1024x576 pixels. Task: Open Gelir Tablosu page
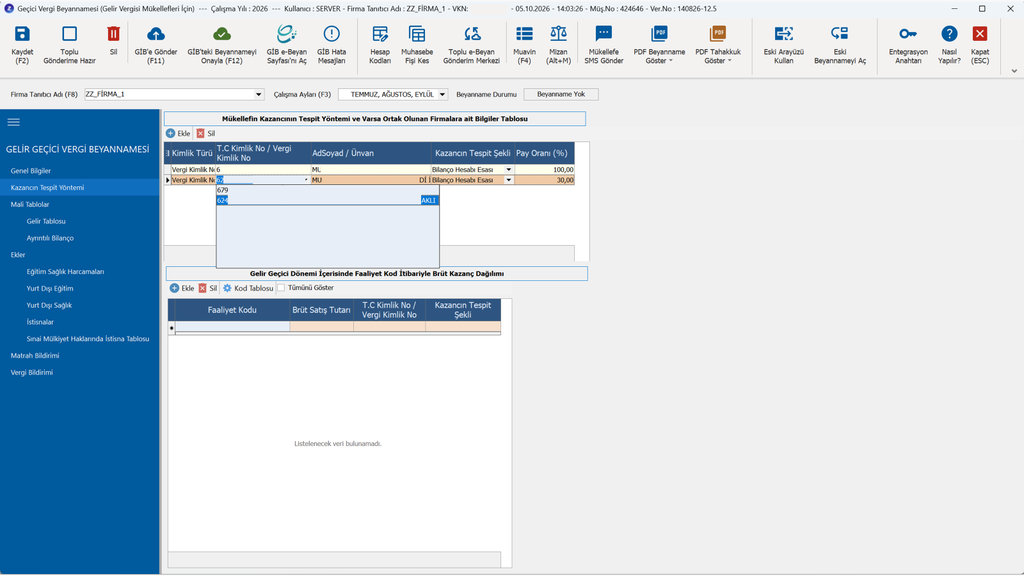pyautogui.click(x=46, y=221)
